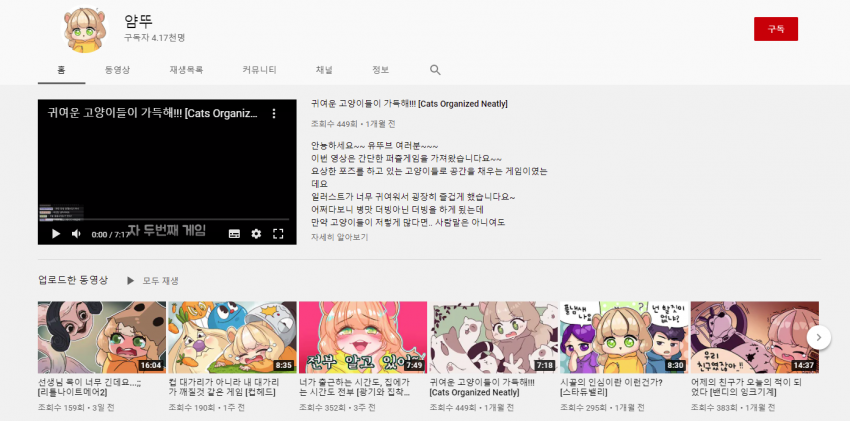Click the 구독자 4.17천명 subscriber count
850x421 pixels.
154,38
